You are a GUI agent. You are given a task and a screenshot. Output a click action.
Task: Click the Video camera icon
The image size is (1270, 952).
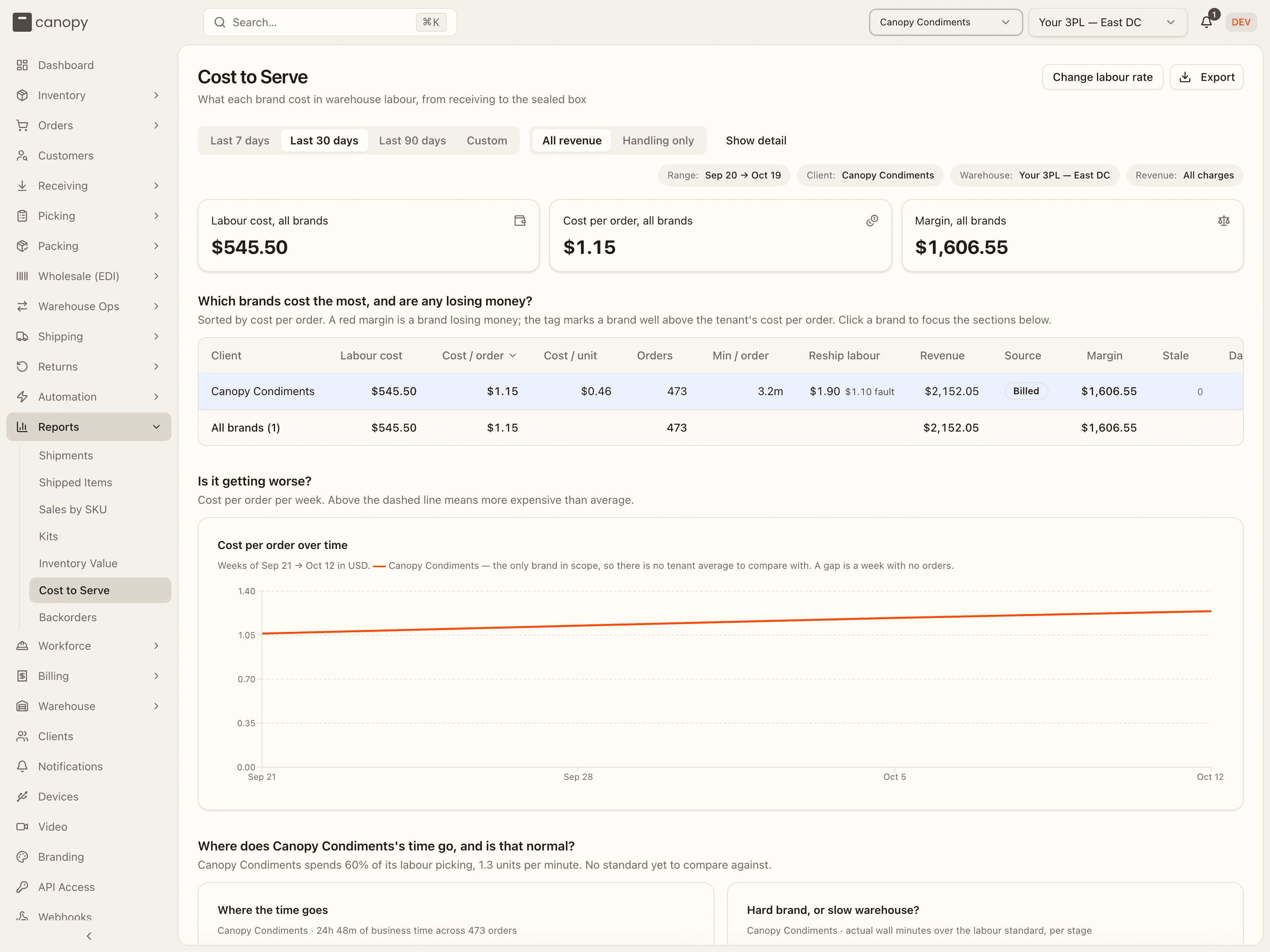(x=22, y=826)
